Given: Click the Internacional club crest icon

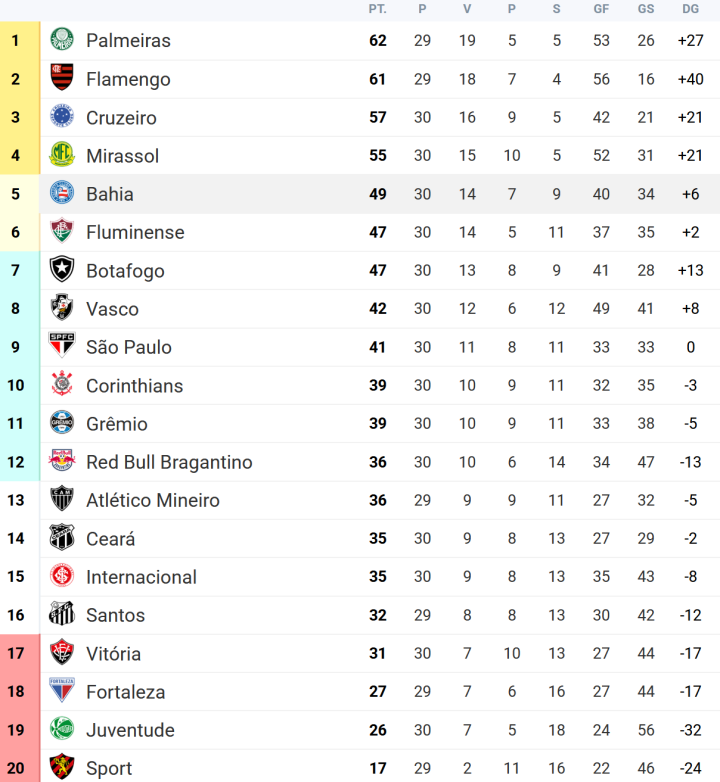Looking at the screenshot, I should pos(62,577).
